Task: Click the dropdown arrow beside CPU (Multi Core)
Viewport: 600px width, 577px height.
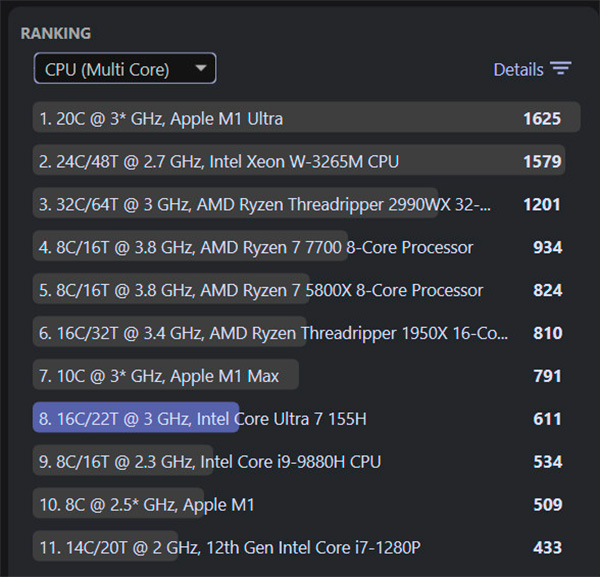Action: click(202, 68)
